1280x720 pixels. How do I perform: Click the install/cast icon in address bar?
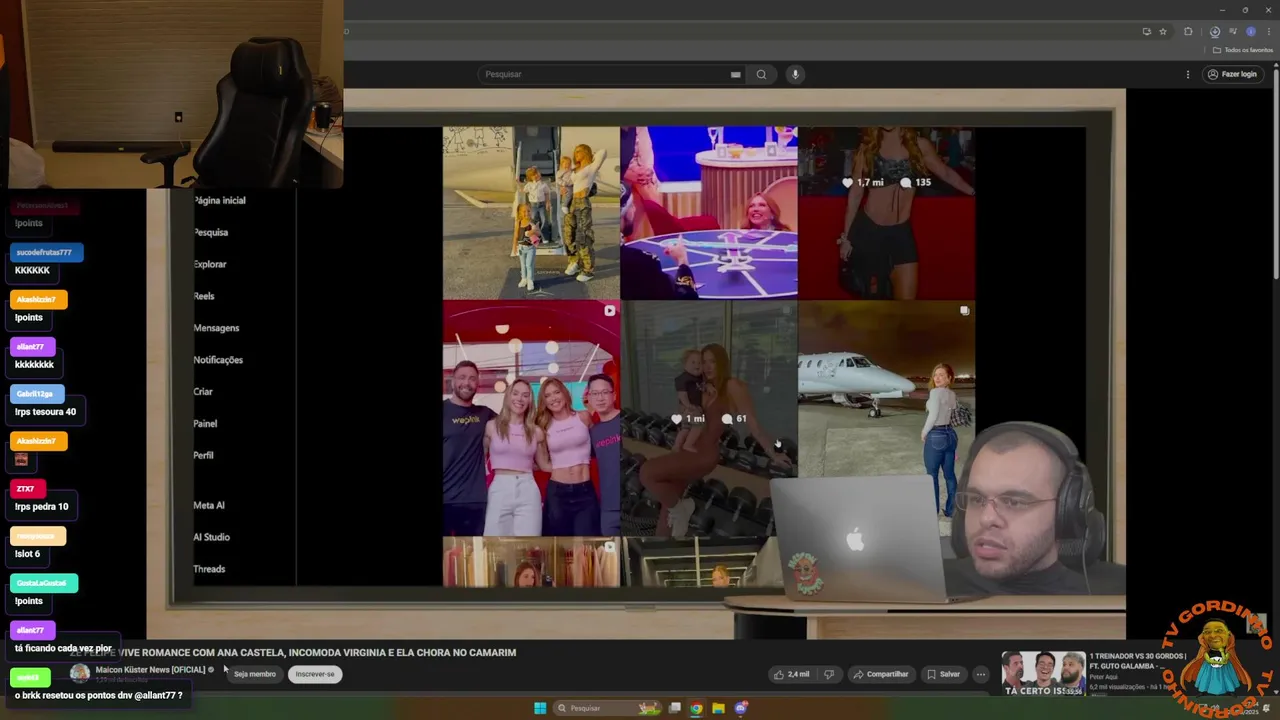[1146, 31]
